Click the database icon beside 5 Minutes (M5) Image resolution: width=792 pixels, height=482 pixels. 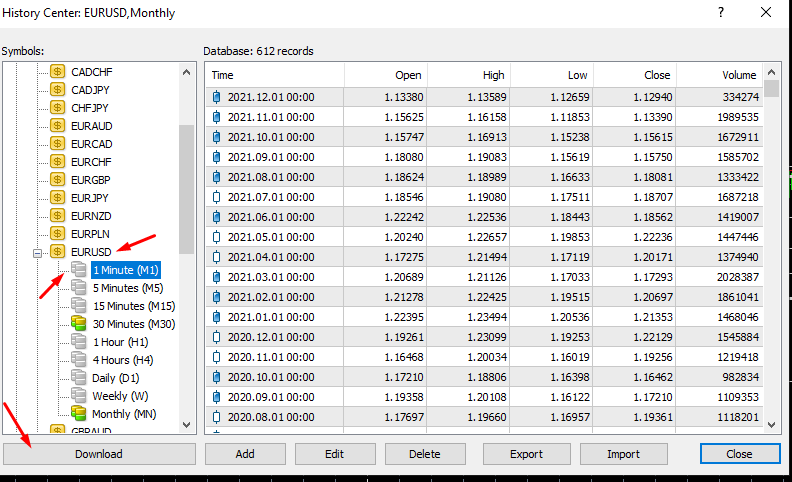[78, 287]
